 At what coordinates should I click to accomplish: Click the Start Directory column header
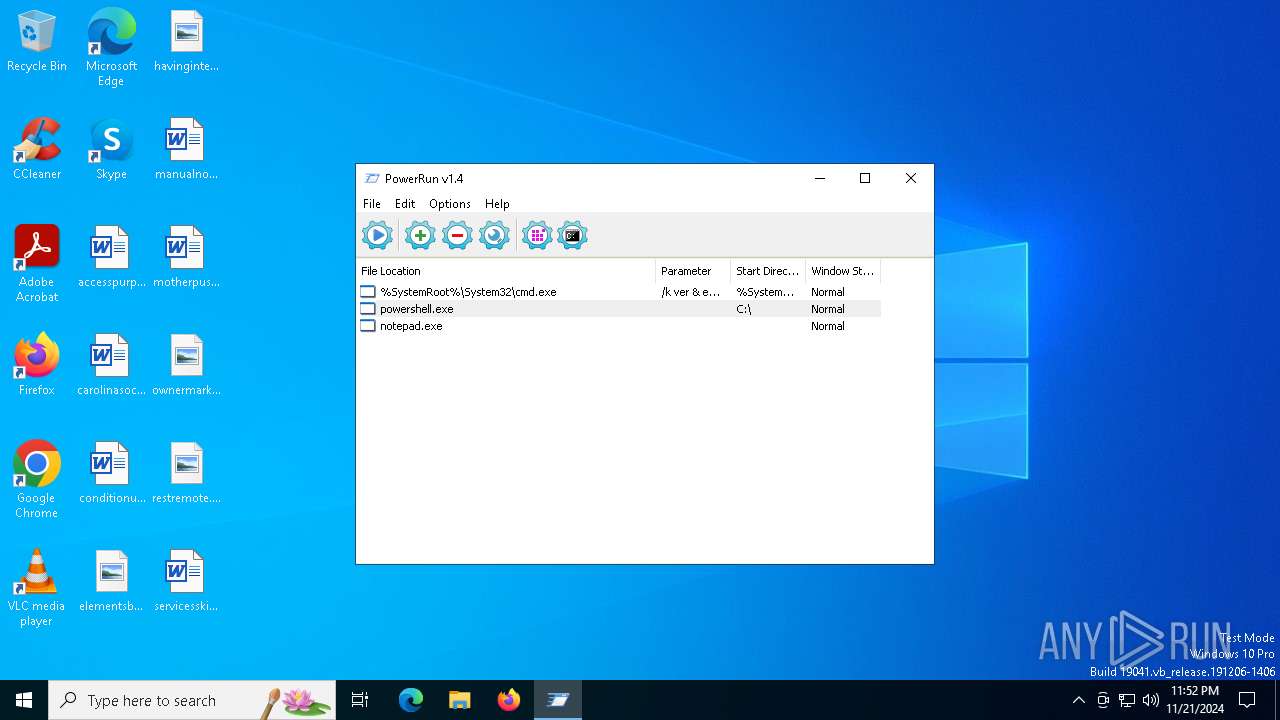pyautogui.click(x=768, y=271)
